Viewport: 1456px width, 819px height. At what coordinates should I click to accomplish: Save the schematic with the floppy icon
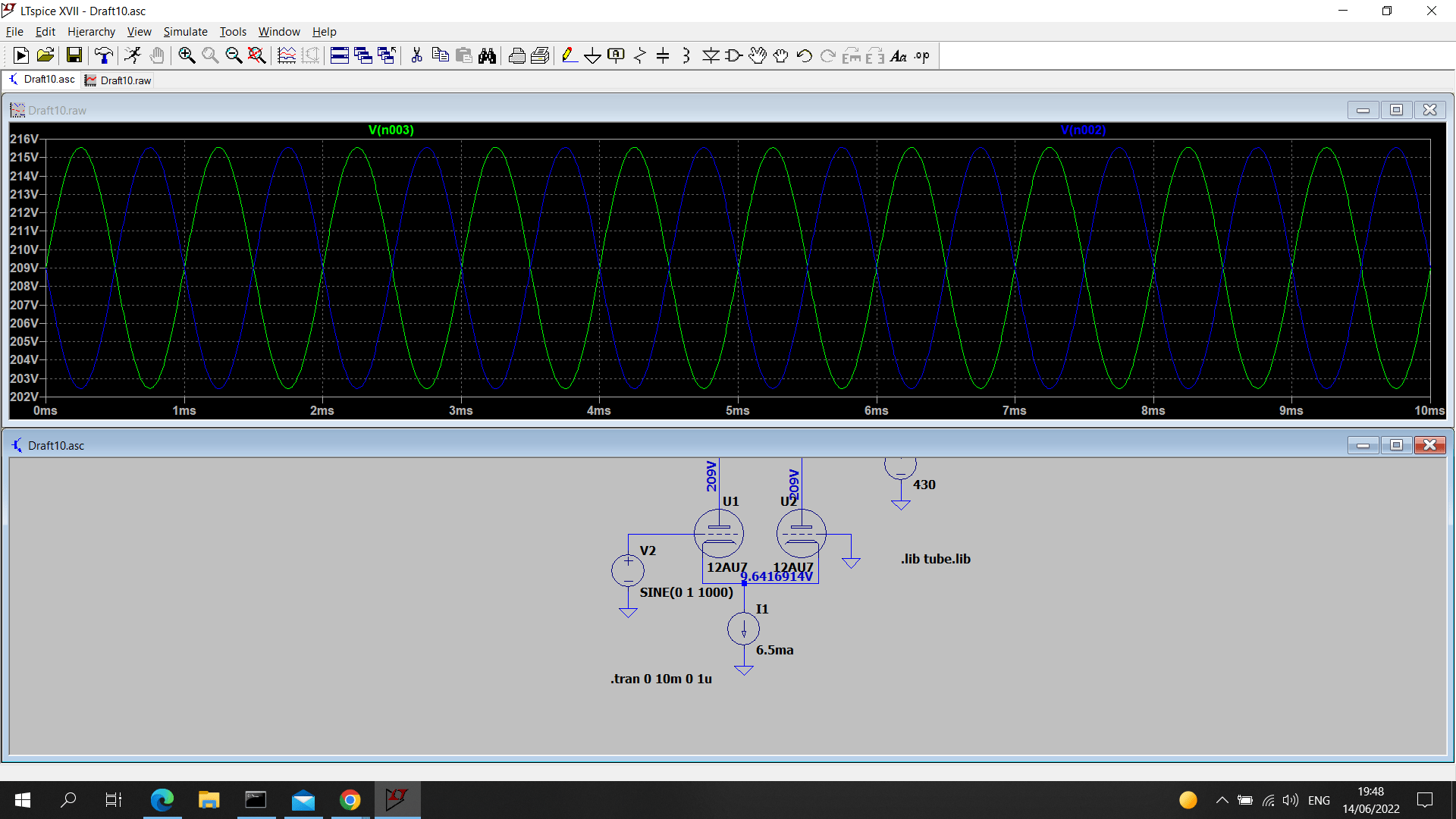coord(74,55)
